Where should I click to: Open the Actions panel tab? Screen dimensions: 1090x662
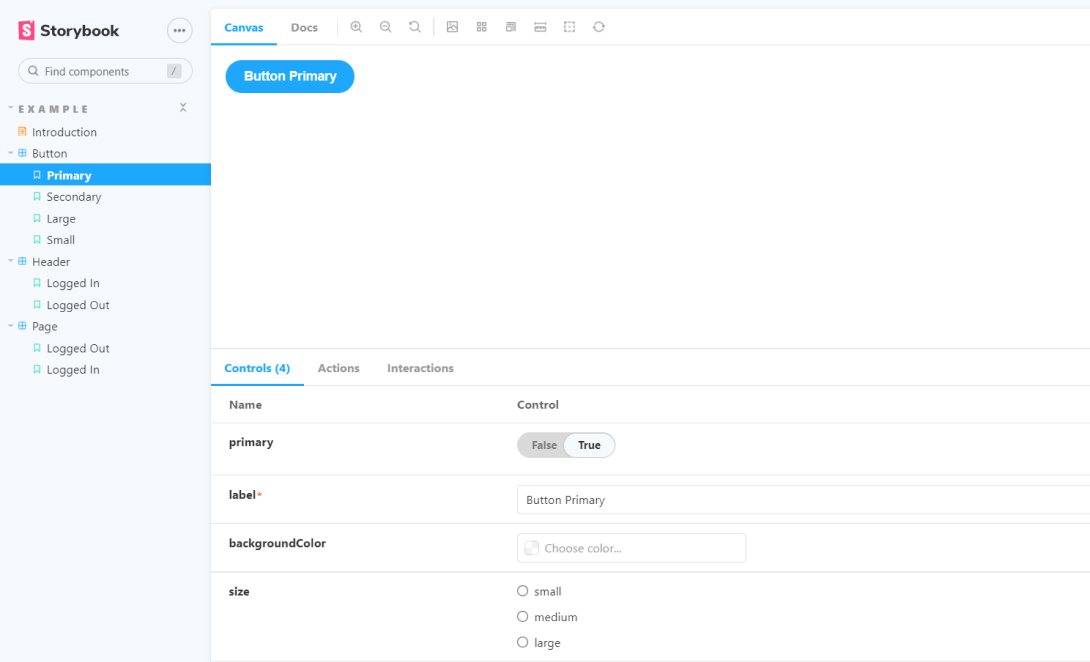point(338,368)
